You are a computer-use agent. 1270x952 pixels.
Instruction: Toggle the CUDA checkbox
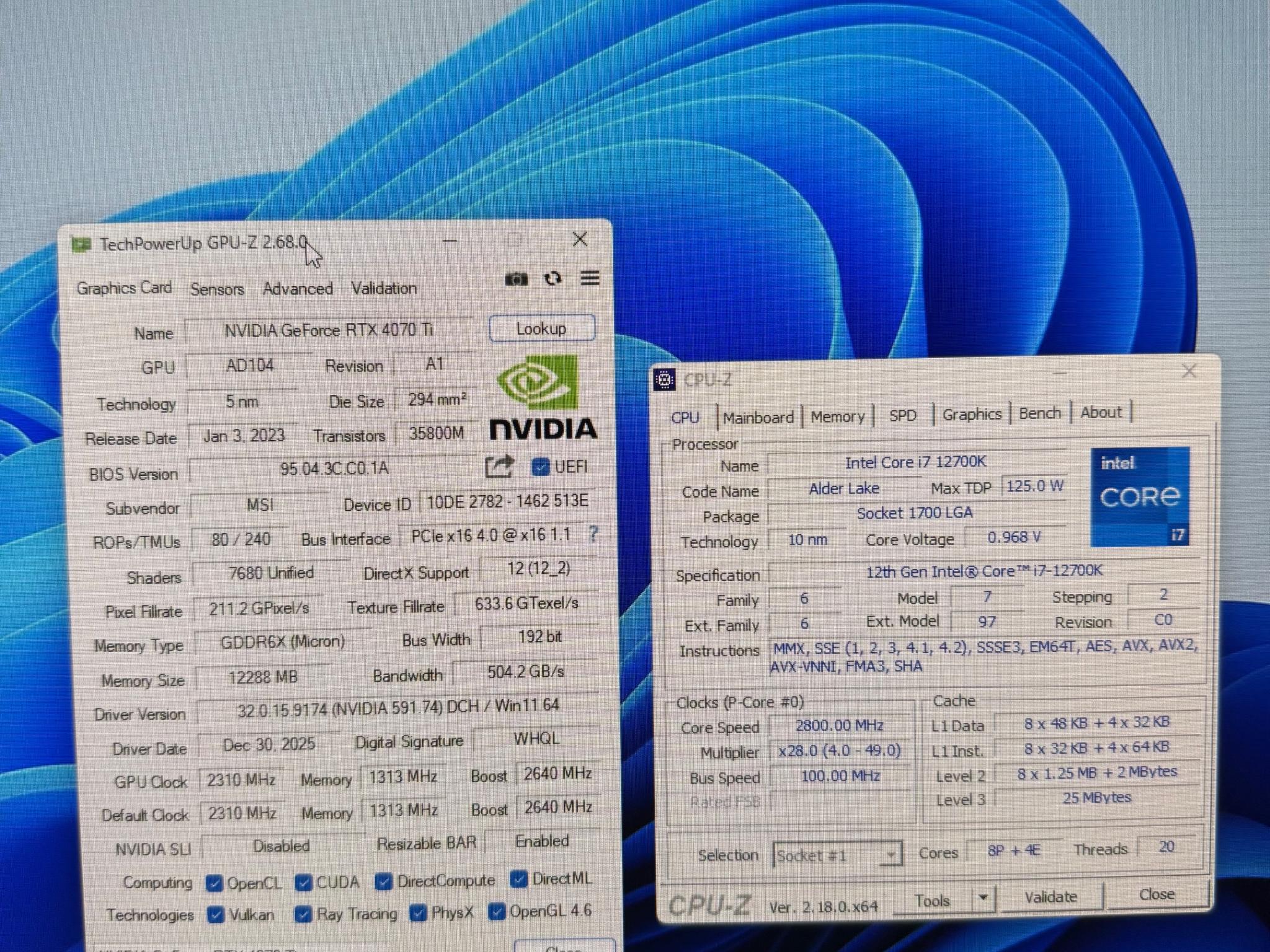(303, 882)
